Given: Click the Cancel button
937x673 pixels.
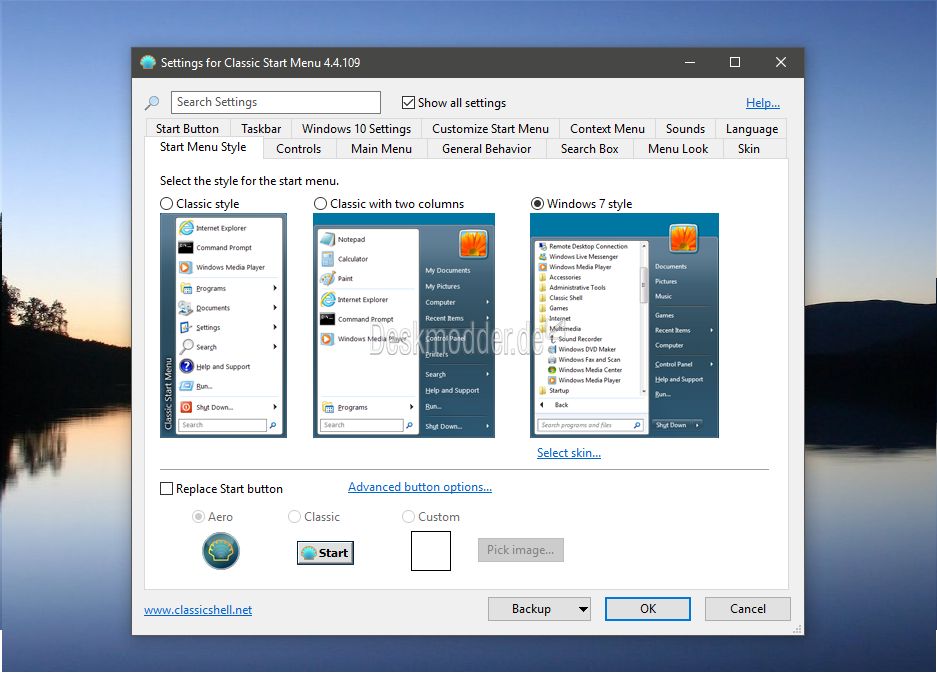Looking at the screenshot, I should [748, 609].
